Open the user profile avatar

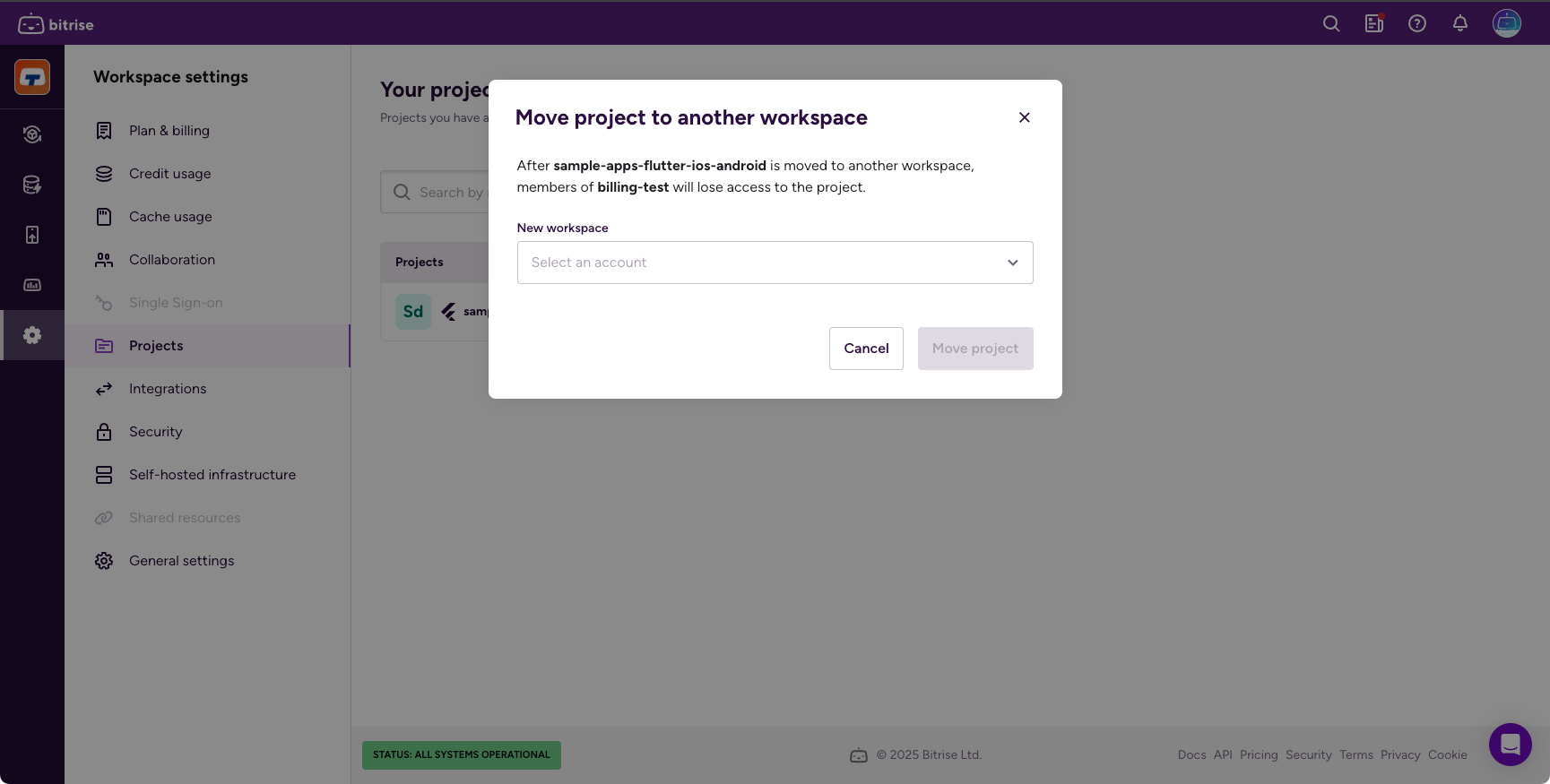tap(1506, 23)
